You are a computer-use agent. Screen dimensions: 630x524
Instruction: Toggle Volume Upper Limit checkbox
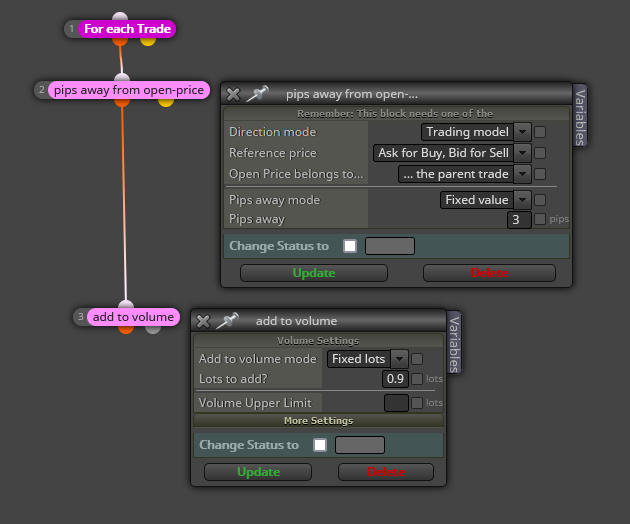coord(417,403)
